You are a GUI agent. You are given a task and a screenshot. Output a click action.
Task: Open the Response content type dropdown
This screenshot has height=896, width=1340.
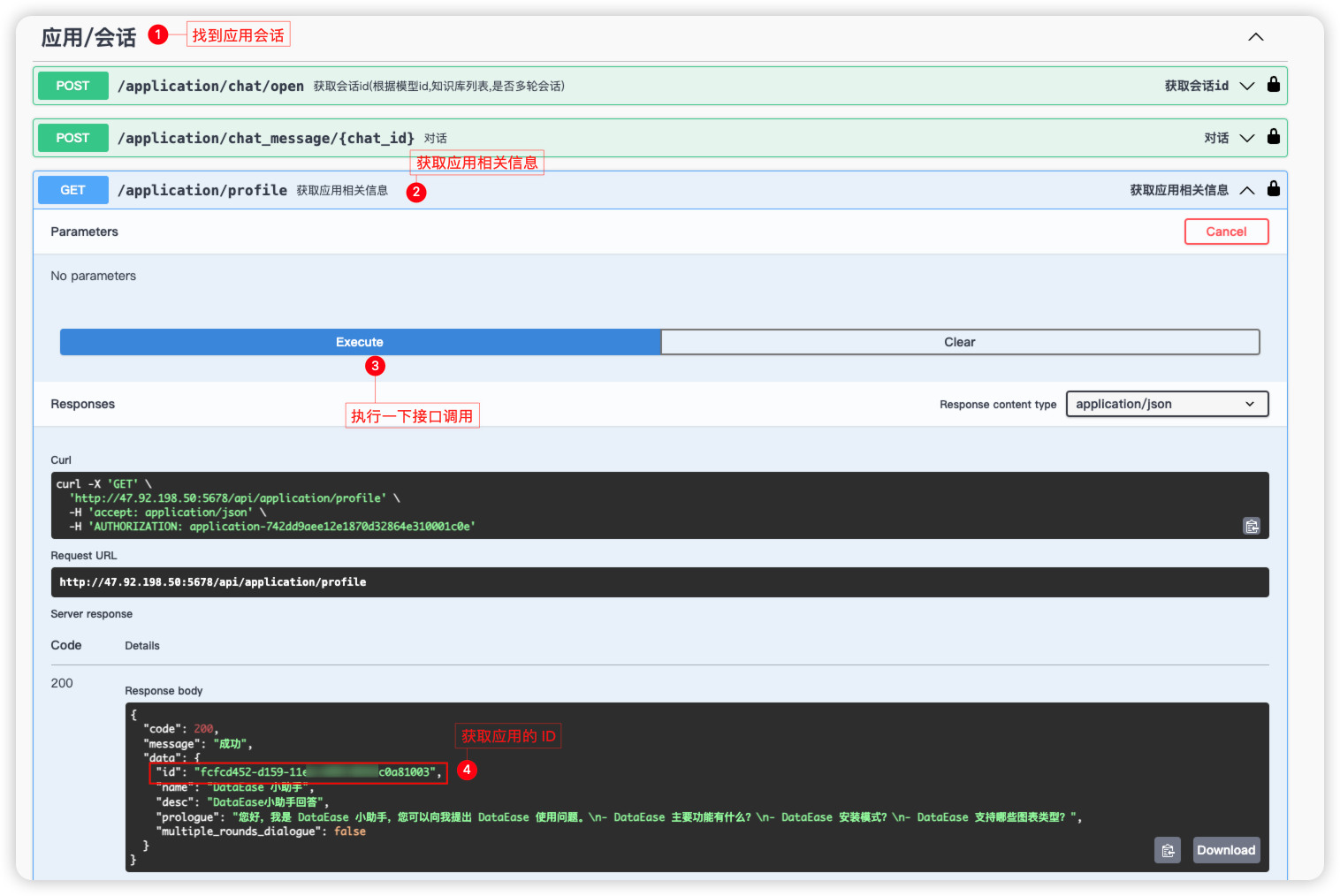click(x=1167, y=404)
